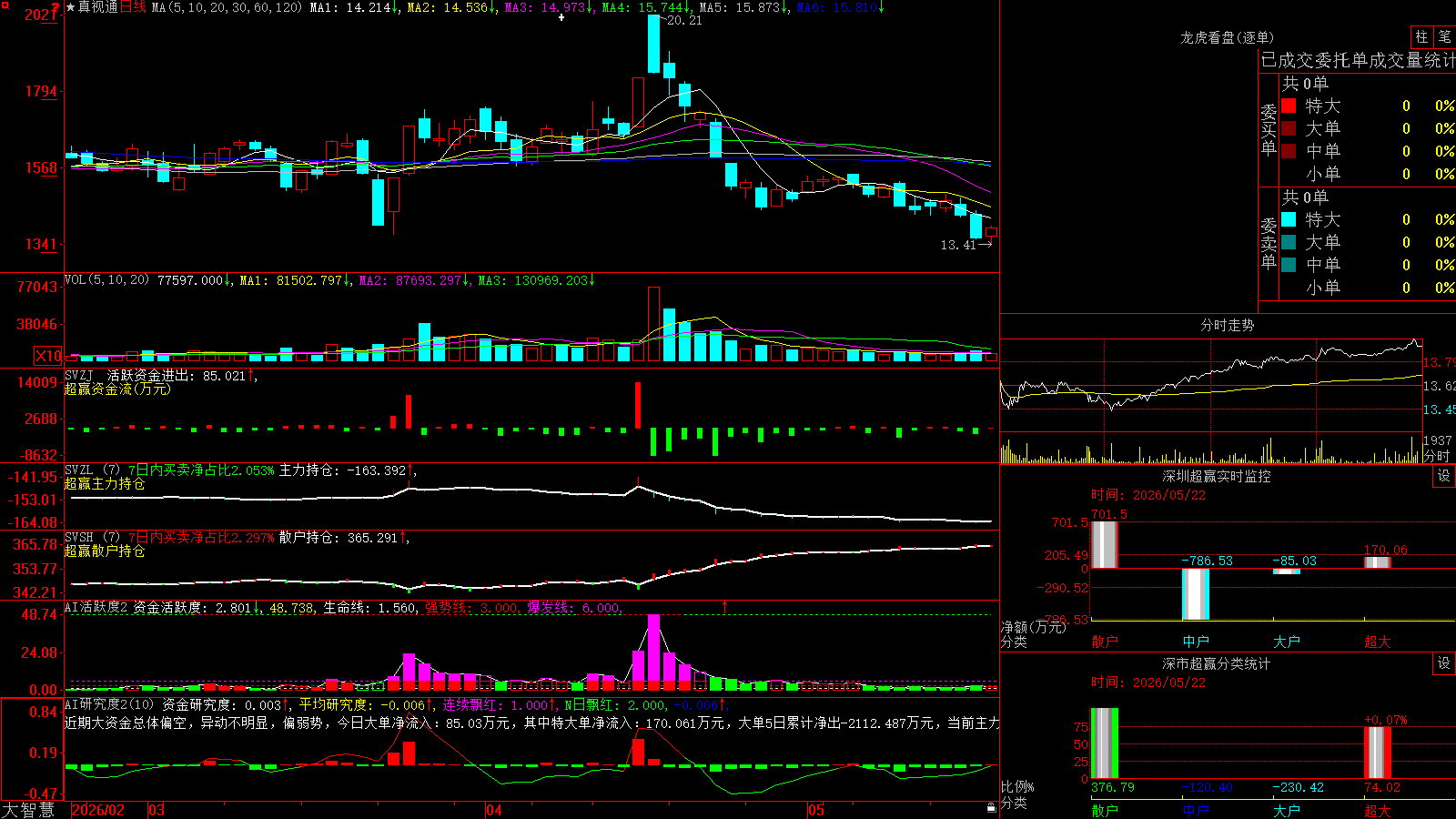This screenshot has width=1456, height=819.
Task: Click the 03 month marker on date axis
Action: (x=157, y=810)
